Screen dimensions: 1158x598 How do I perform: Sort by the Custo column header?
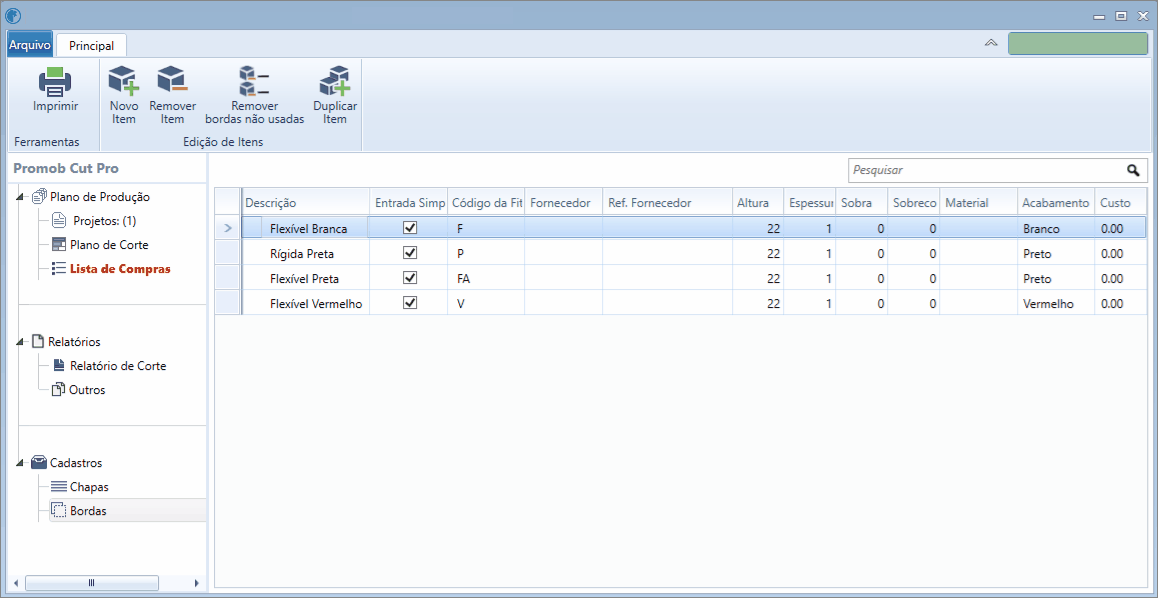pos(1120,202)
